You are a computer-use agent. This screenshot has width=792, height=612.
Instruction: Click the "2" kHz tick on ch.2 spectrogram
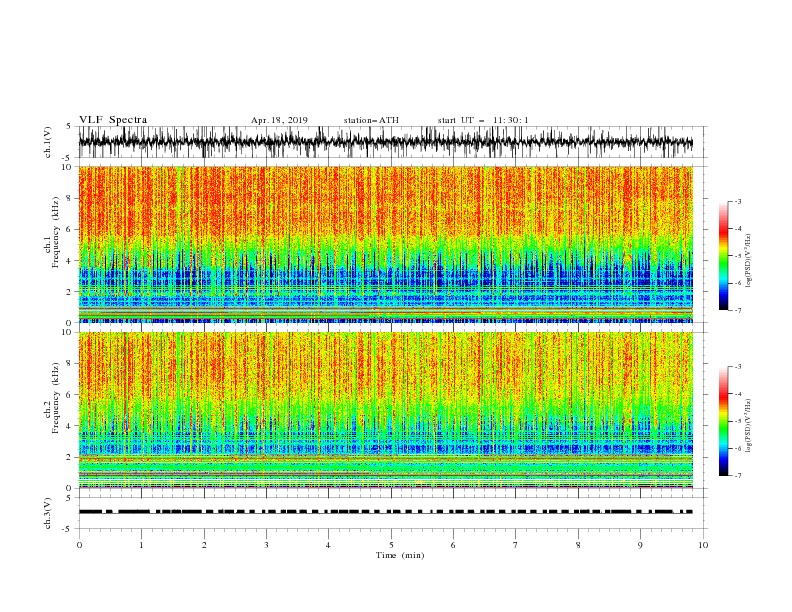pos(70,457)
